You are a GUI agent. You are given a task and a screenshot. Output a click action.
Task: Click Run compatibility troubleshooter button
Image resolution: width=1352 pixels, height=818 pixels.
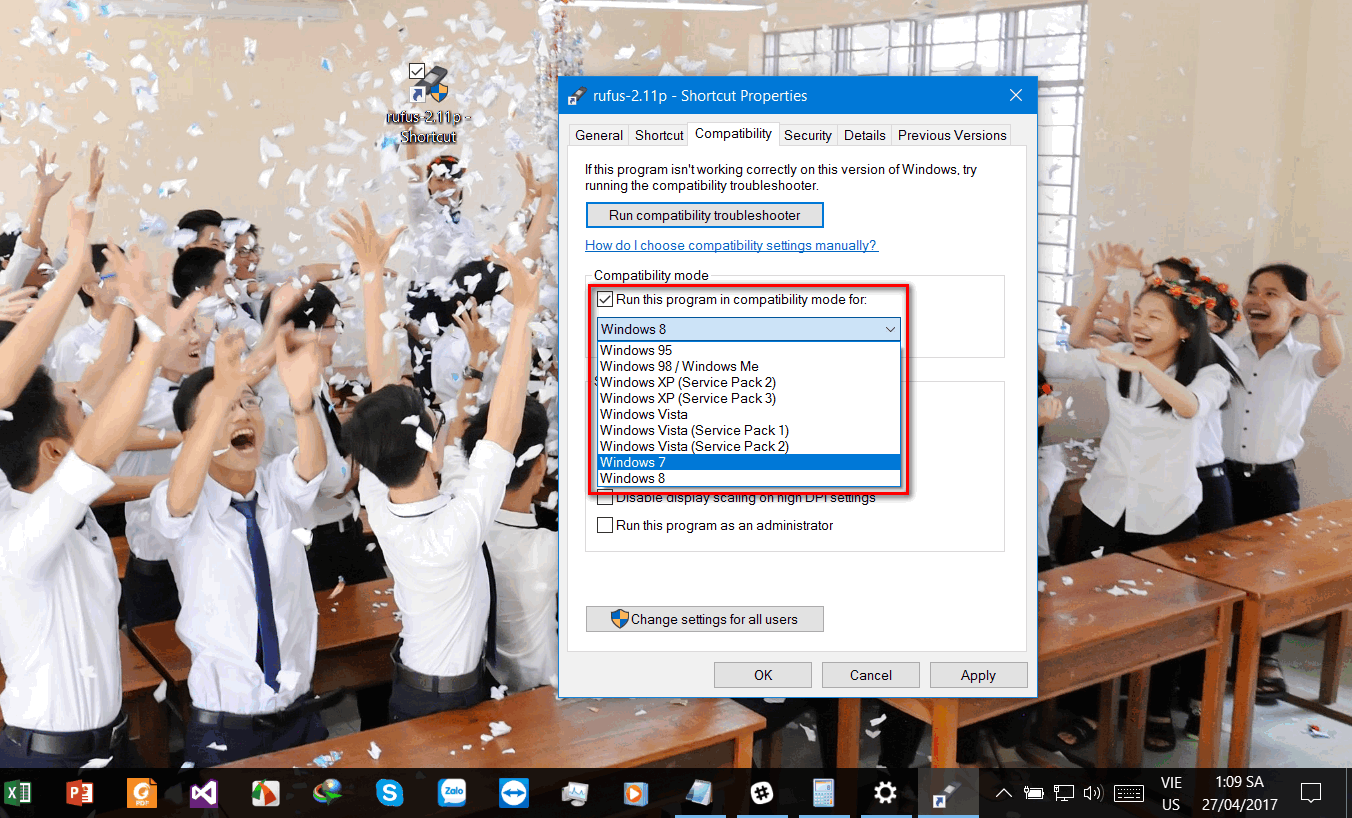point(705,215)
